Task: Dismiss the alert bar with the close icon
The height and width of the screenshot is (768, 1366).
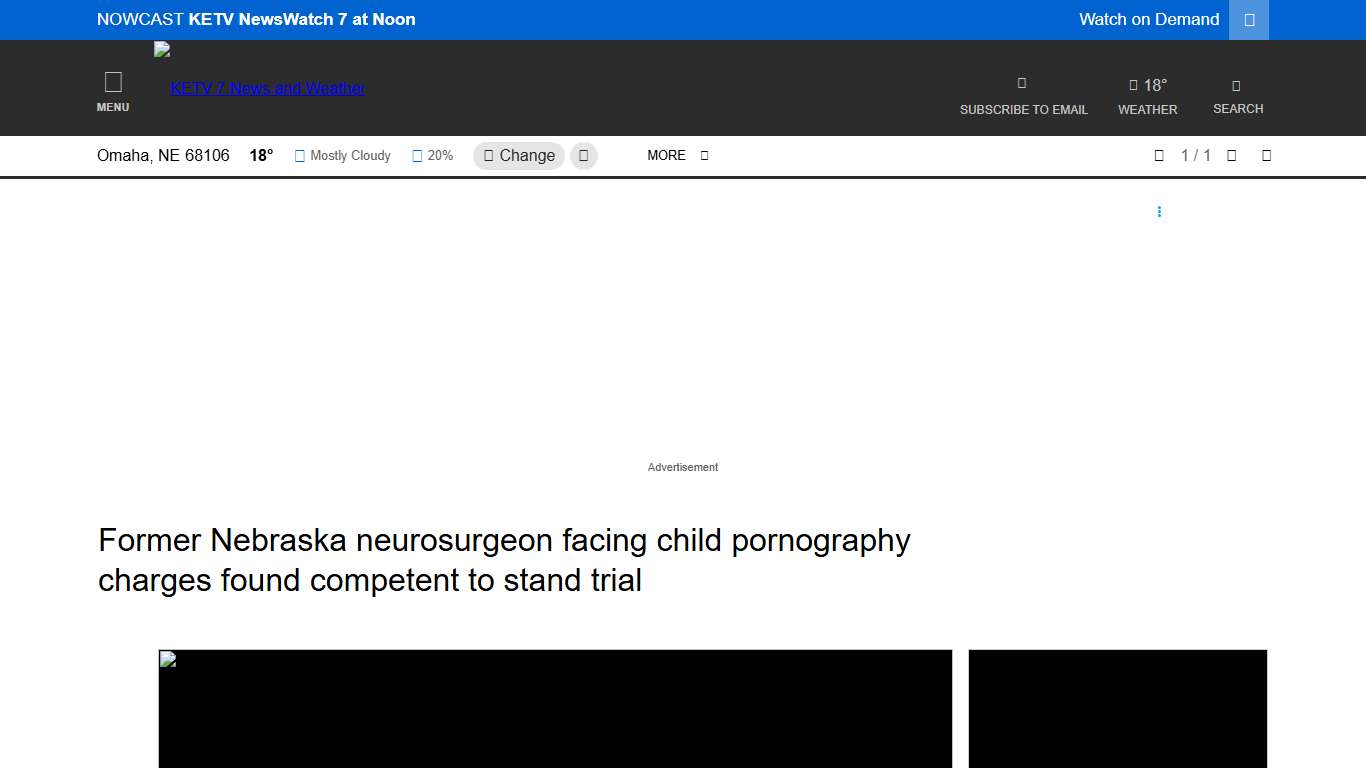Action: point(1266,155)
